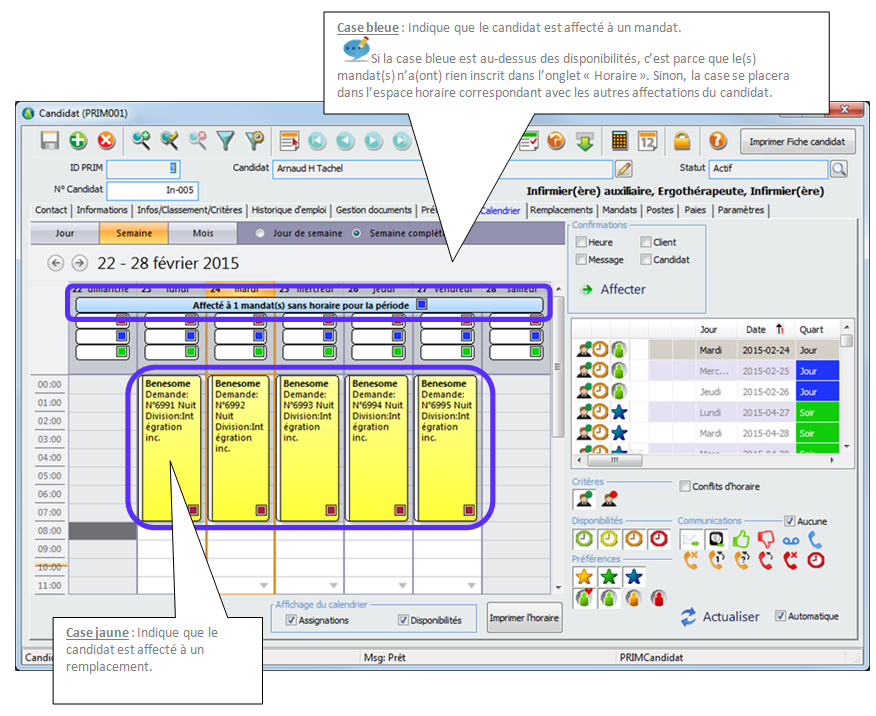The width and height of the screenshot is (876, 716).
Task: Click the Imprimer Fiche candidat button
Action: (798, 141)
